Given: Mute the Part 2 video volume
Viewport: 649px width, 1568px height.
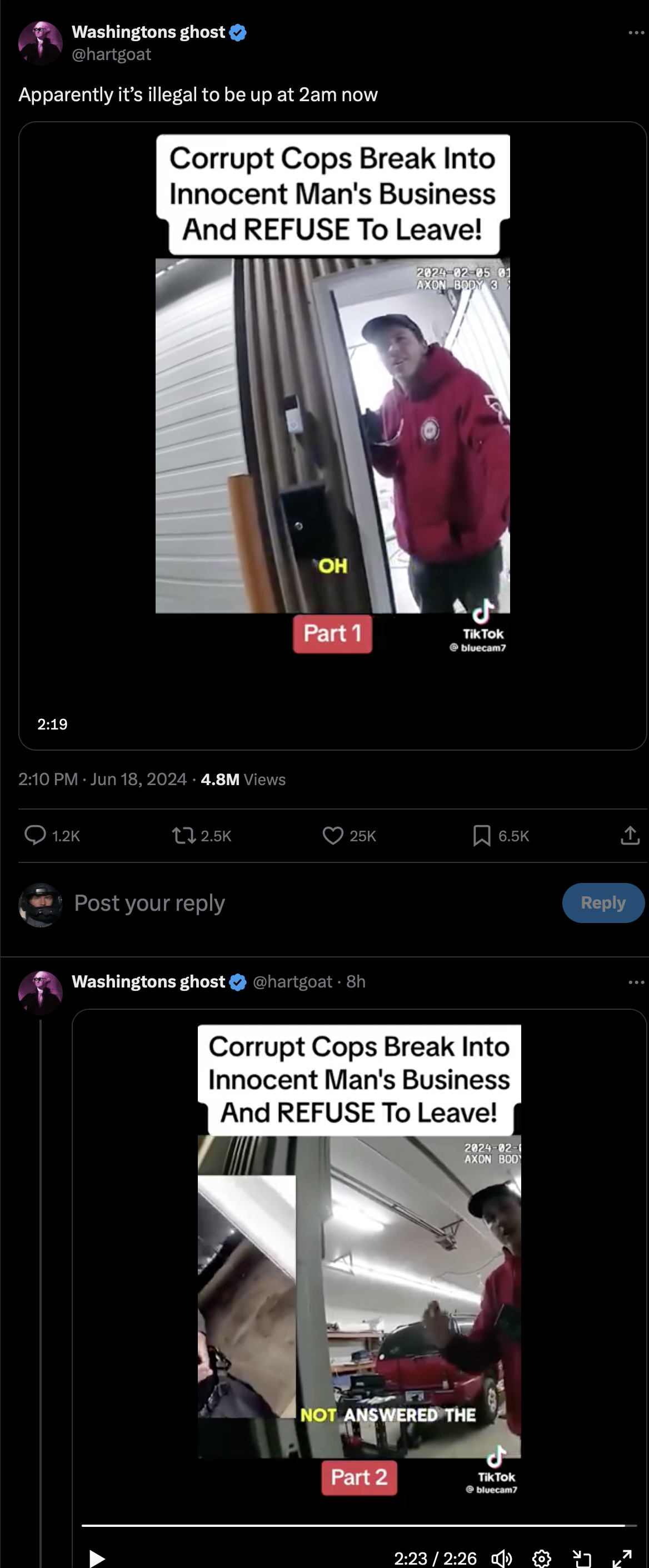Looking at the screenshot, I should (502, 1557).
